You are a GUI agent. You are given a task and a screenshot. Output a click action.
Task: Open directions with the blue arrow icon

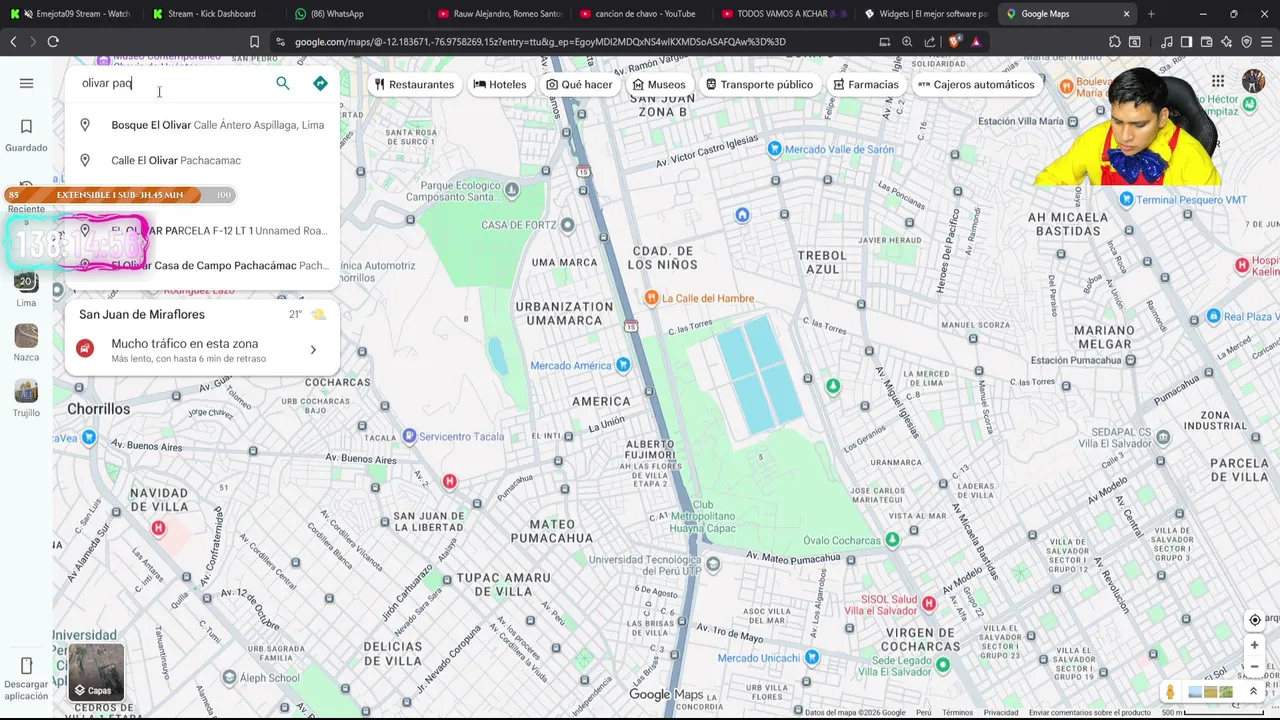click(320, 83)
